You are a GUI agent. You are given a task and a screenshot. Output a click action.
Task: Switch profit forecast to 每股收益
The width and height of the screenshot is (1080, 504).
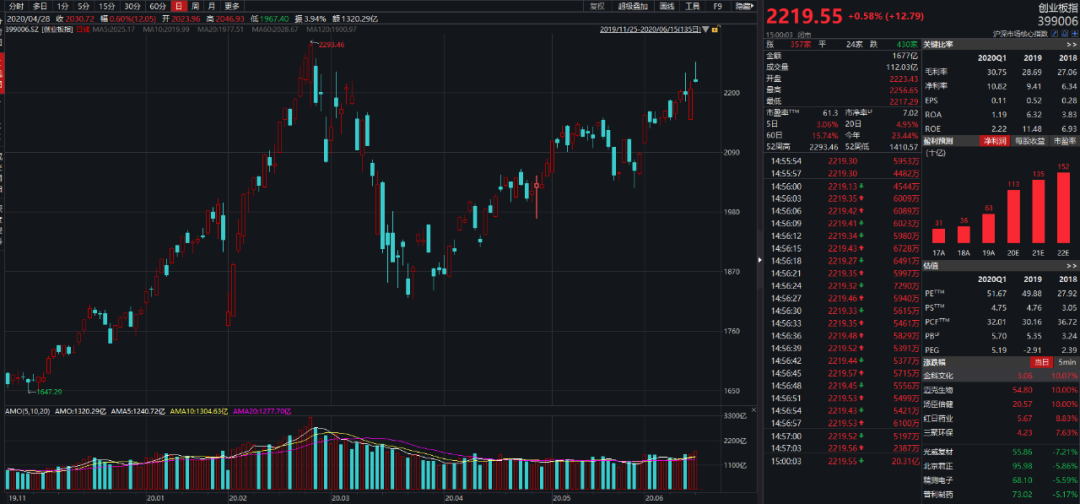pos(1033,142)
